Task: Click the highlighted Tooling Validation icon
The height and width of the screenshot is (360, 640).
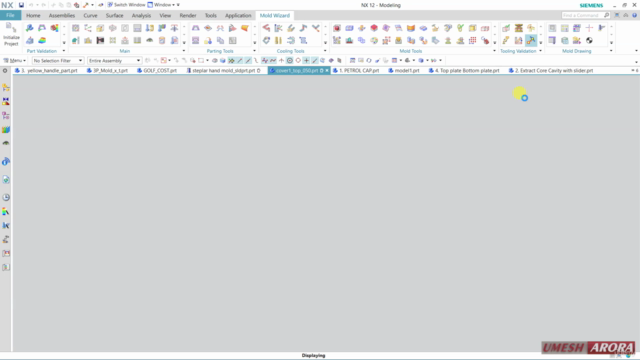Action: (531, 40)
